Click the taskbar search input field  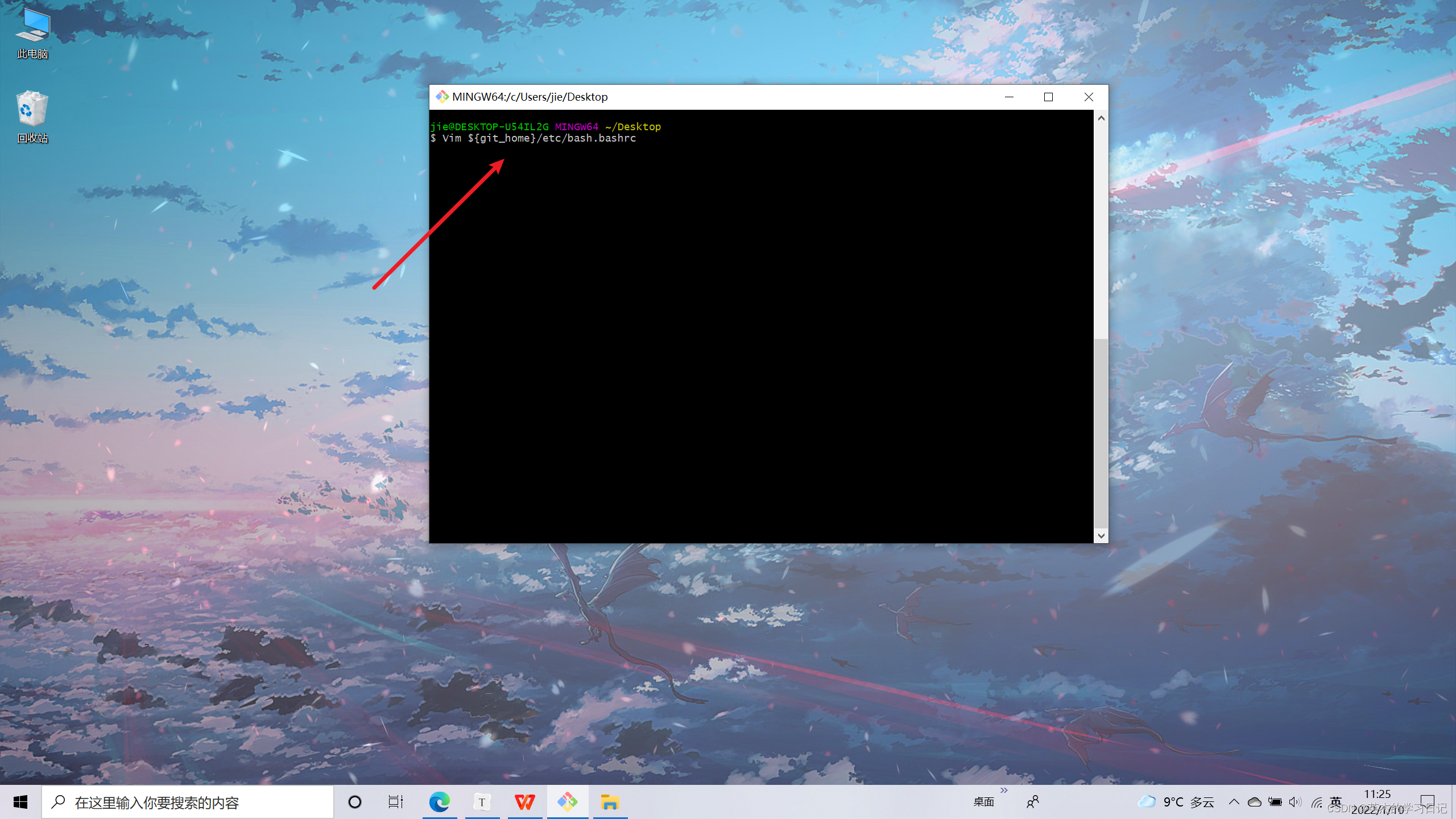pyautogui.click(x=188, y=802)
